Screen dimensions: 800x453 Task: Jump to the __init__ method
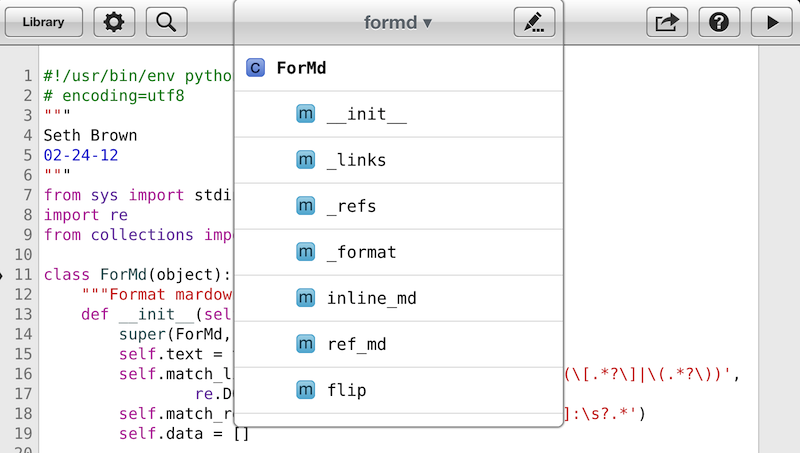398,114
